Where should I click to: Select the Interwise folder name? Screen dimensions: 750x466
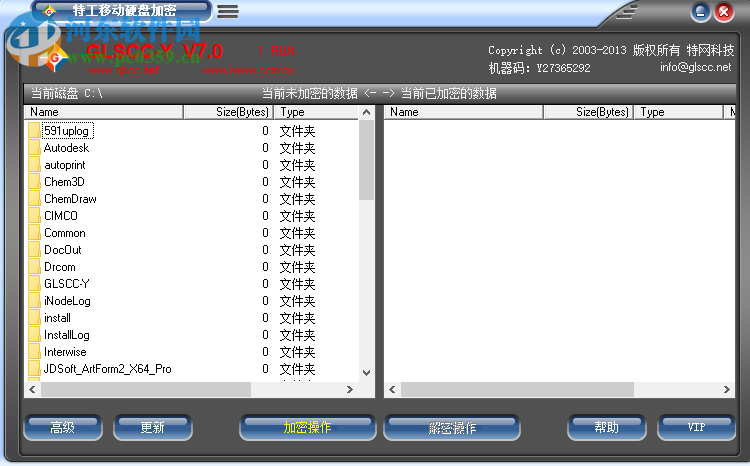(x=65, y=352)
